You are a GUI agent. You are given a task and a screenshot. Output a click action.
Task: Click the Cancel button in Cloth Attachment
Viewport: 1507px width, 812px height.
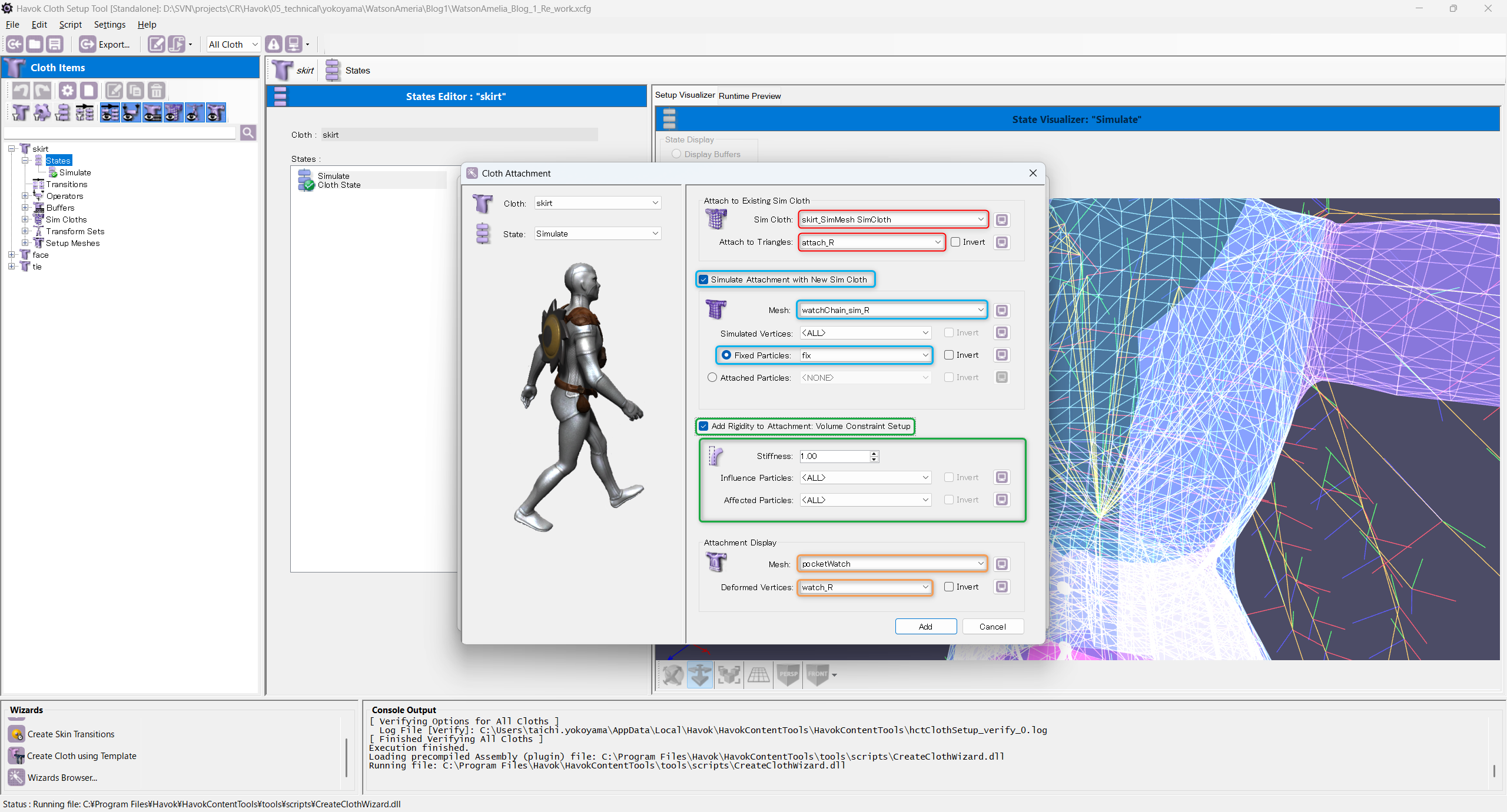993,627
